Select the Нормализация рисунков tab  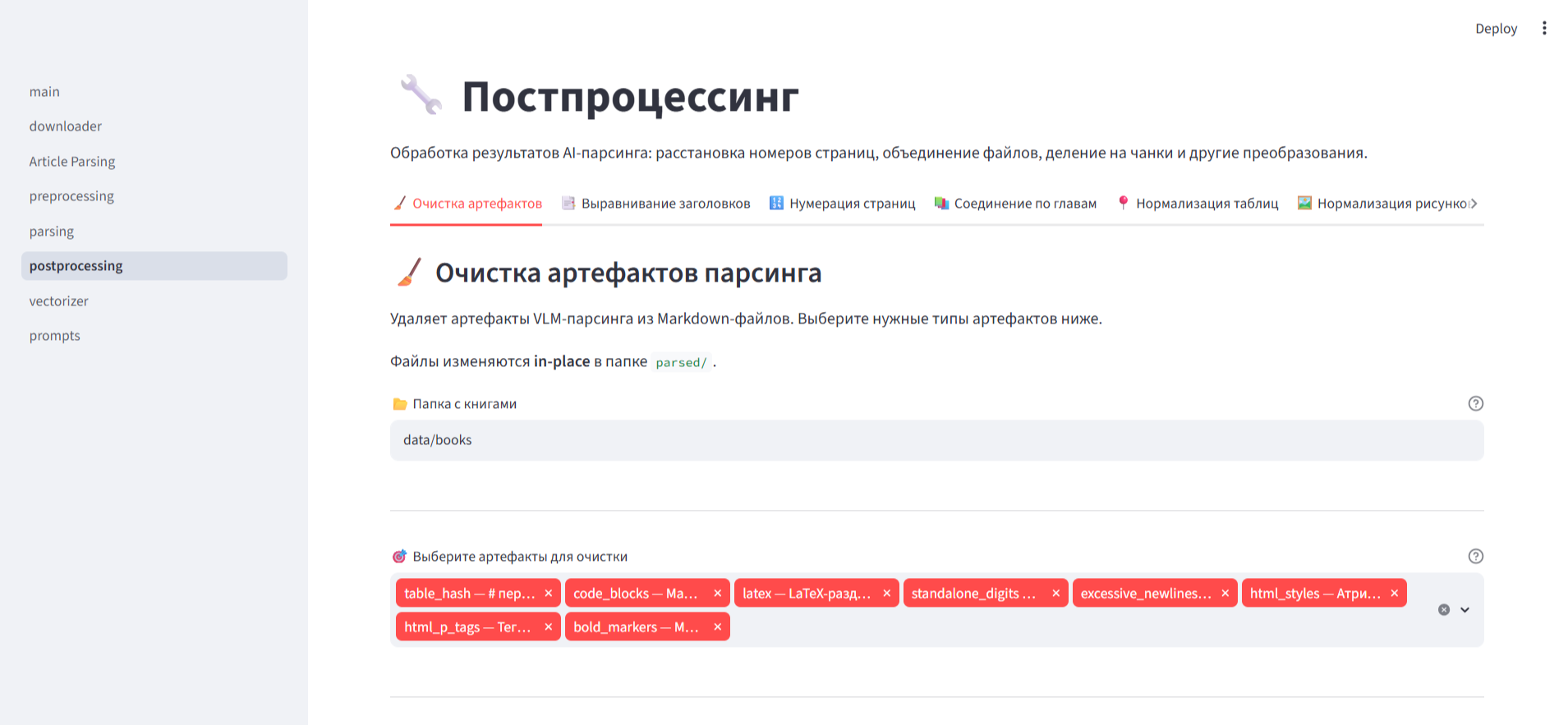coord(1383,204)
